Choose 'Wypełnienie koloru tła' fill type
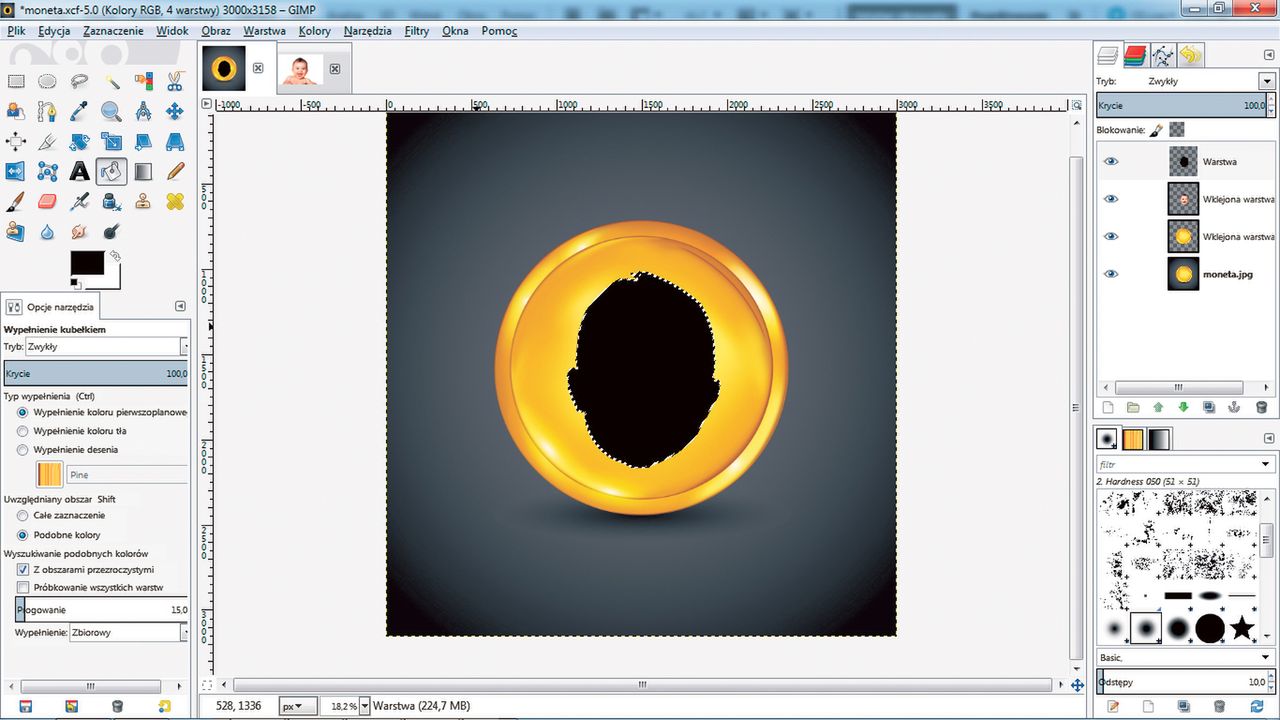 [x=23, y=431]
